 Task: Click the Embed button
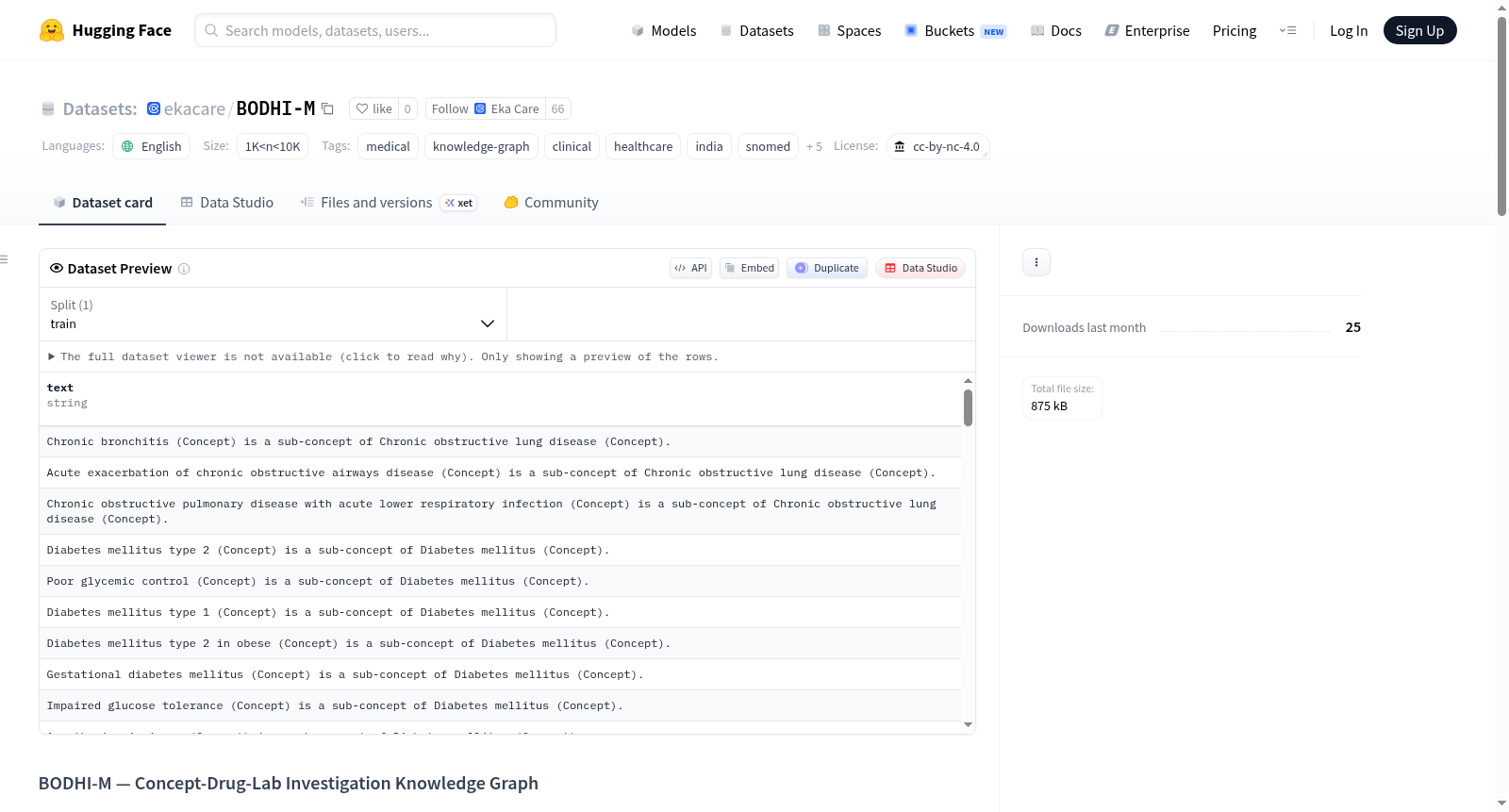pyautogui.click(x=750, y=268)
